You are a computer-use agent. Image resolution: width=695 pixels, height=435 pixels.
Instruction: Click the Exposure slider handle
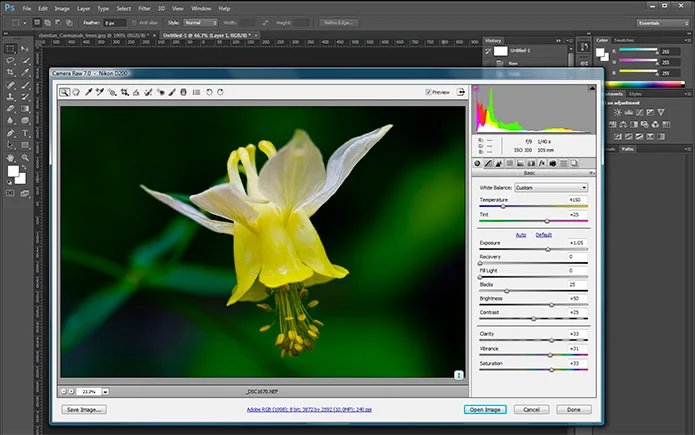pos(549,248)
